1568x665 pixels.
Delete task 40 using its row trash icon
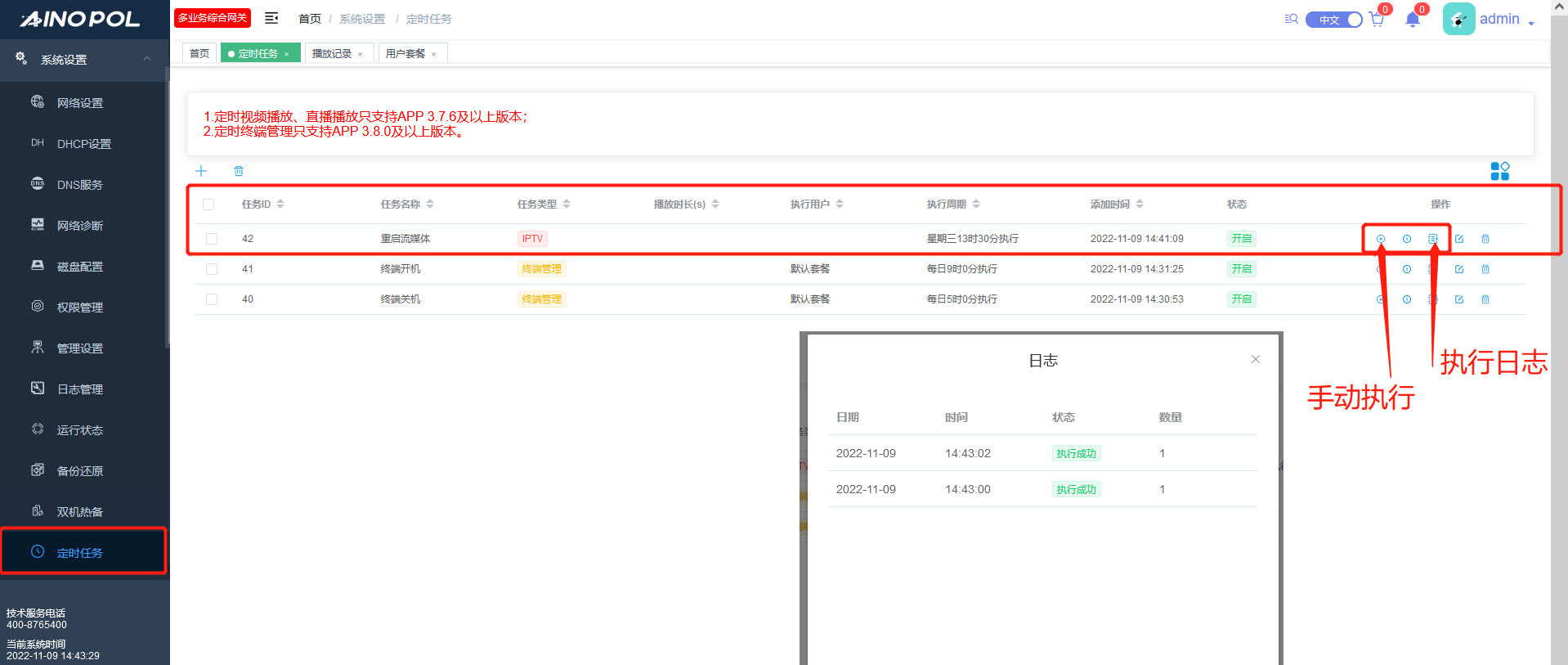[1485, 299]
